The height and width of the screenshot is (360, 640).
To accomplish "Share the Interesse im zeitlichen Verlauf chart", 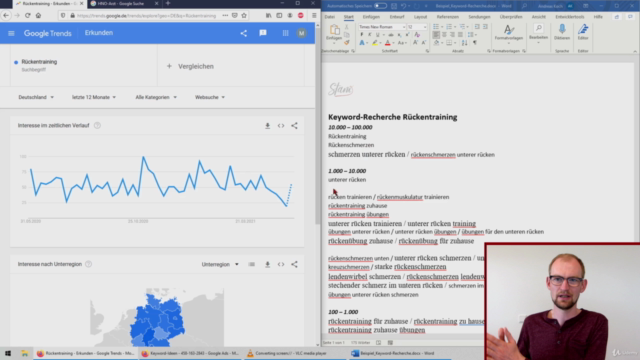I will 294,126.
